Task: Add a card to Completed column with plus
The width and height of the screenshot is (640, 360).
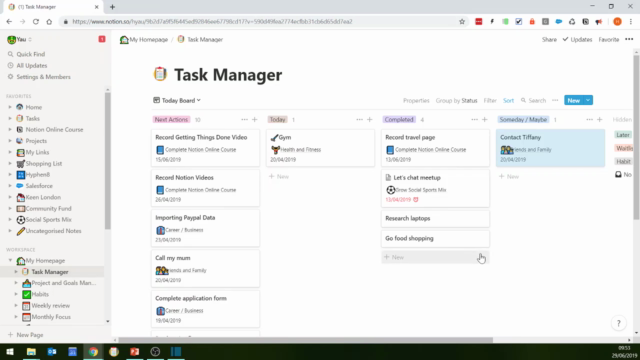Action: 485,120
